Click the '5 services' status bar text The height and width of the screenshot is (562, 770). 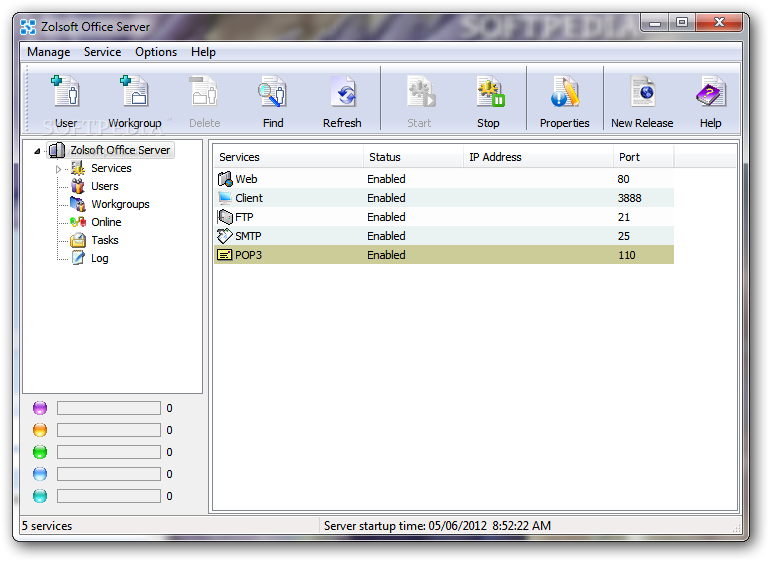[47, 526]
